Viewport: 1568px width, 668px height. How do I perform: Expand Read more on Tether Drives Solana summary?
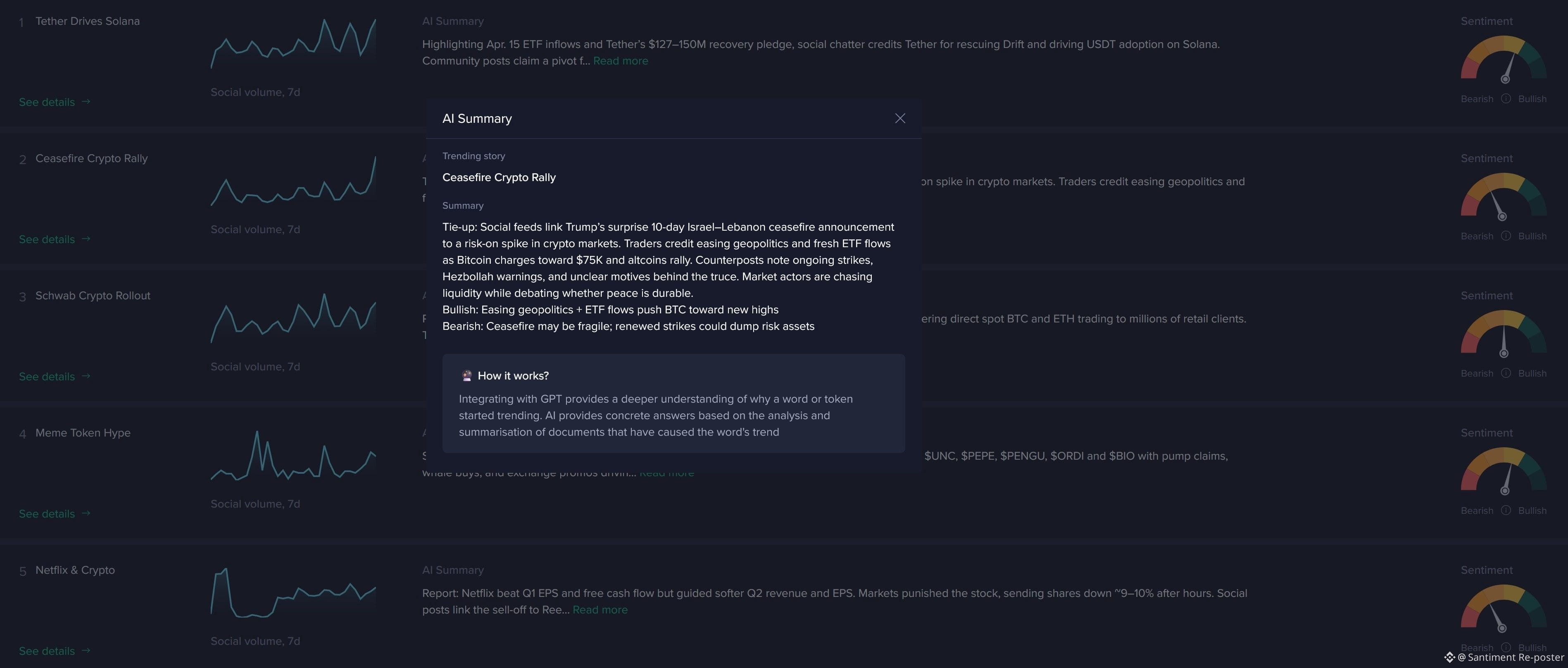pos(620,61)
